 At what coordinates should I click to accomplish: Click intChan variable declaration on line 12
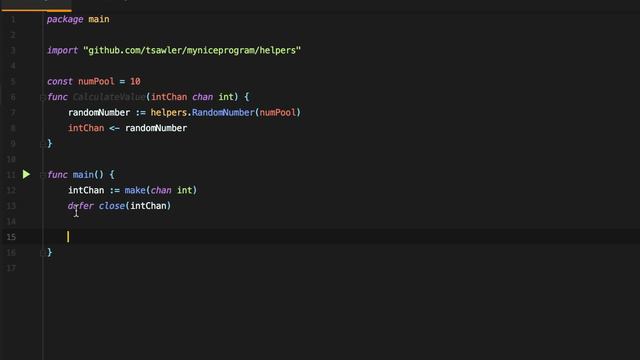[x=86, y=190]
